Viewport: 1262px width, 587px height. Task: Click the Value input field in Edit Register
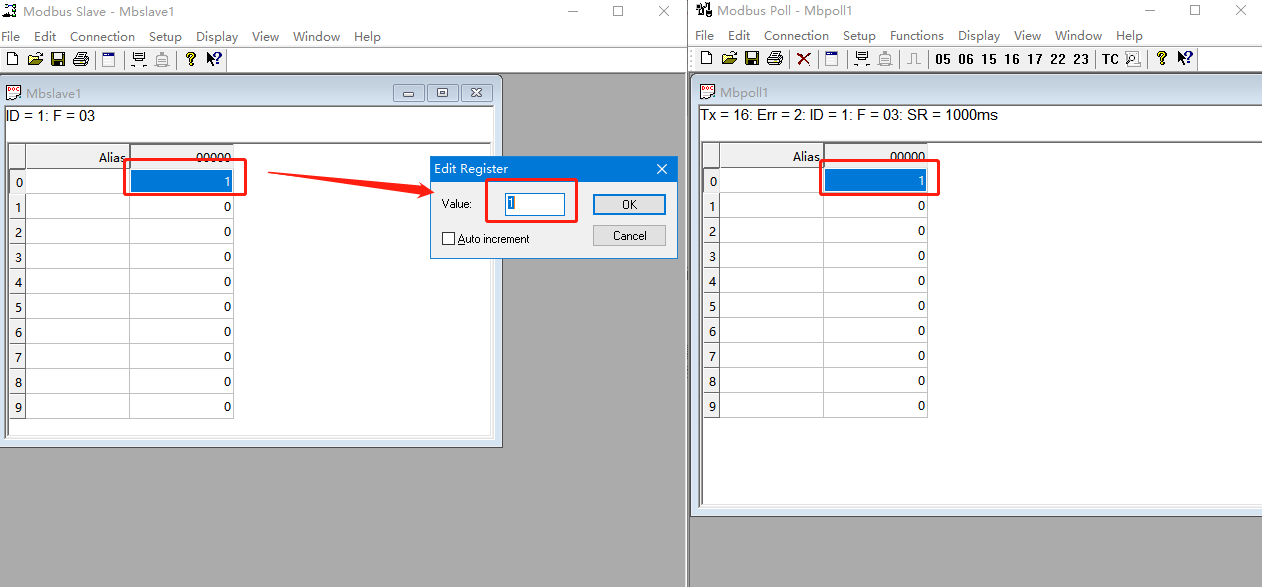coord(535,204)
